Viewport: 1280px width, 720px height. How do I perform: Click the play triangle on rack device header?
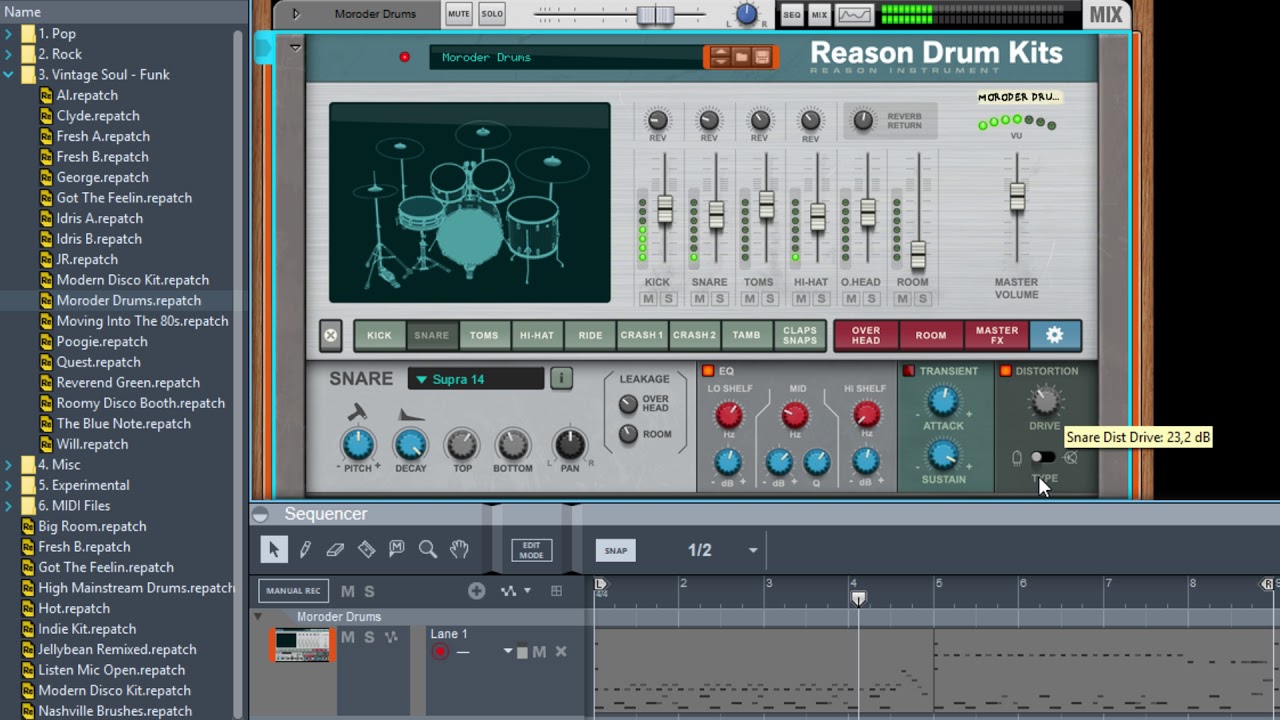pyautogui.click(x=296, y=14)
